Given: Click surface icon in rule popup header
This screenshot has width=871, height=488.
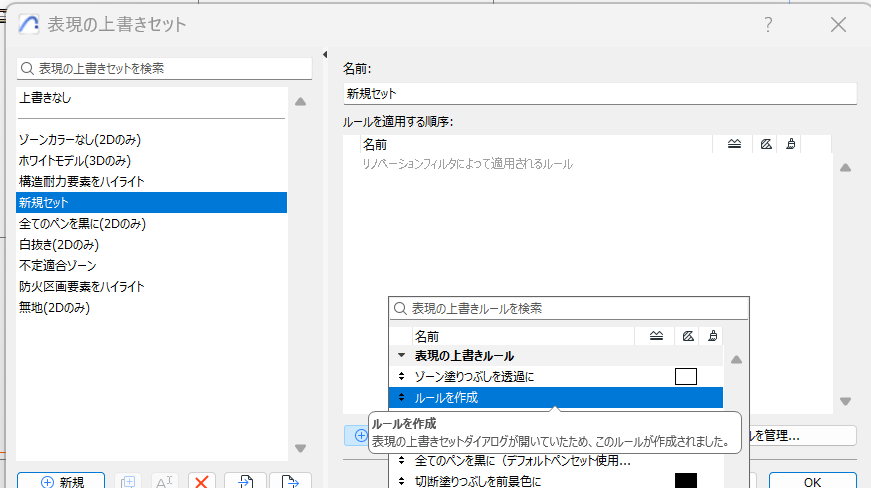Looking at the screenshot, I should (x=713, y=336).
